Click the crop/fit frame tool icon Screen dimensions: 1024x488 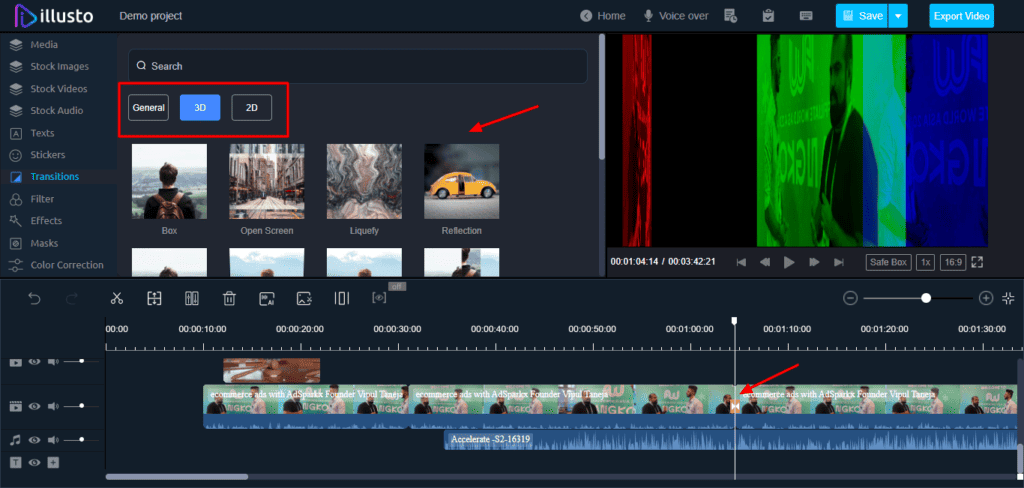tap(154, 299)
